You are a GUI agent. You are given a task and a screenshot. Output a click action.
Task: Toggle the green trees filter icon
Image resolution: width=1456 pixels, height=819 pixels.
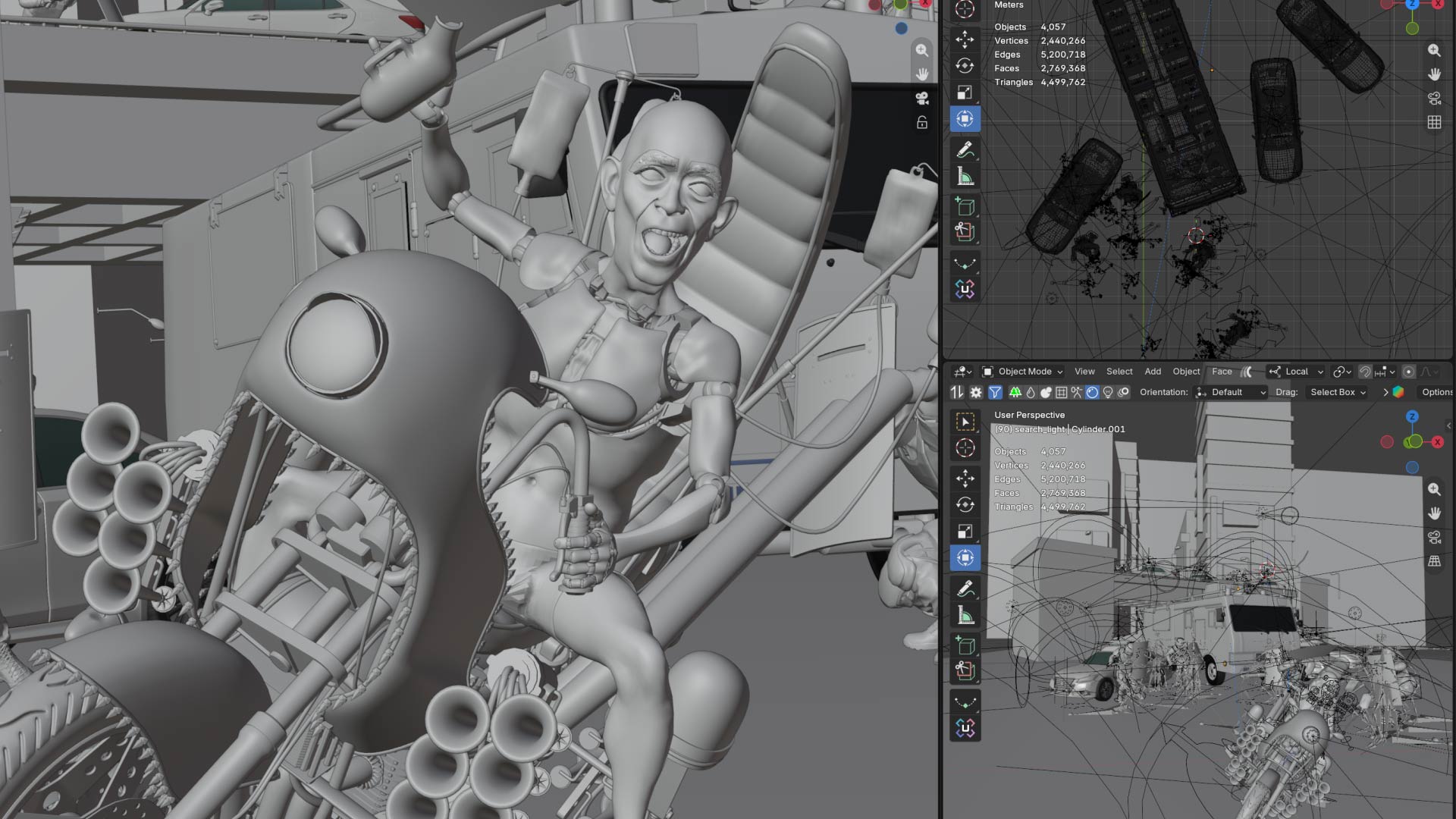[1015, 392]
